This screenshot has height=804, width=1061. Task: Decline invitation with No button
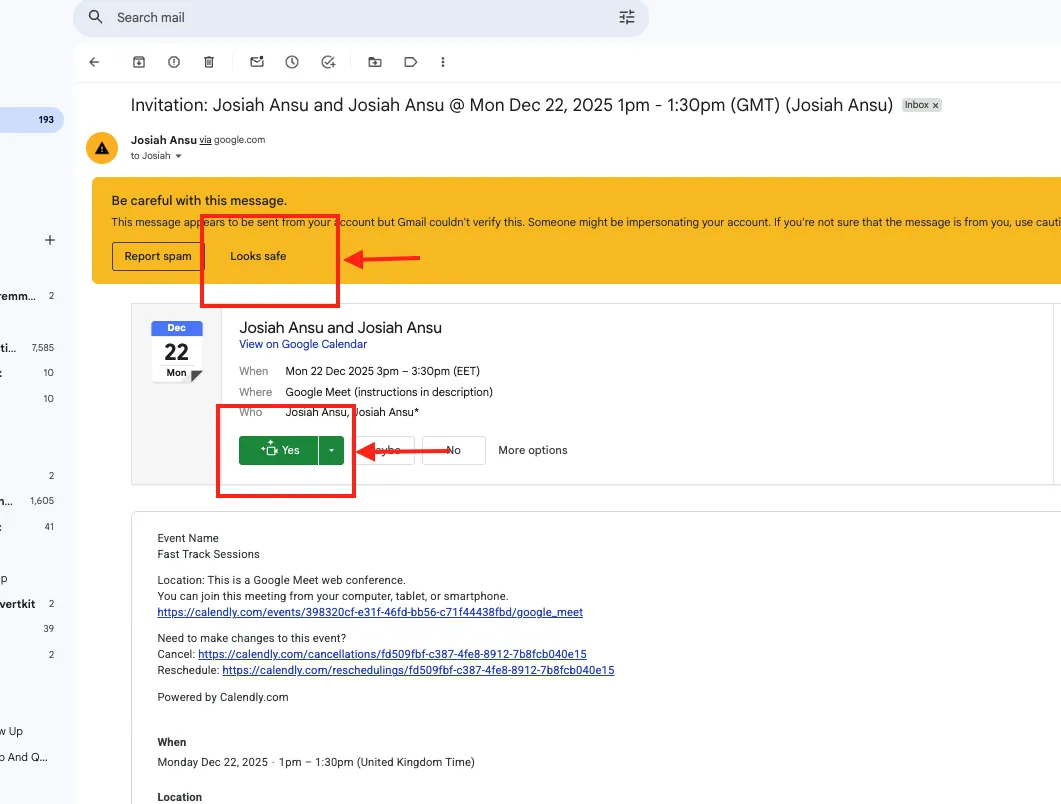pyautogui.click(x=453, y=451)
